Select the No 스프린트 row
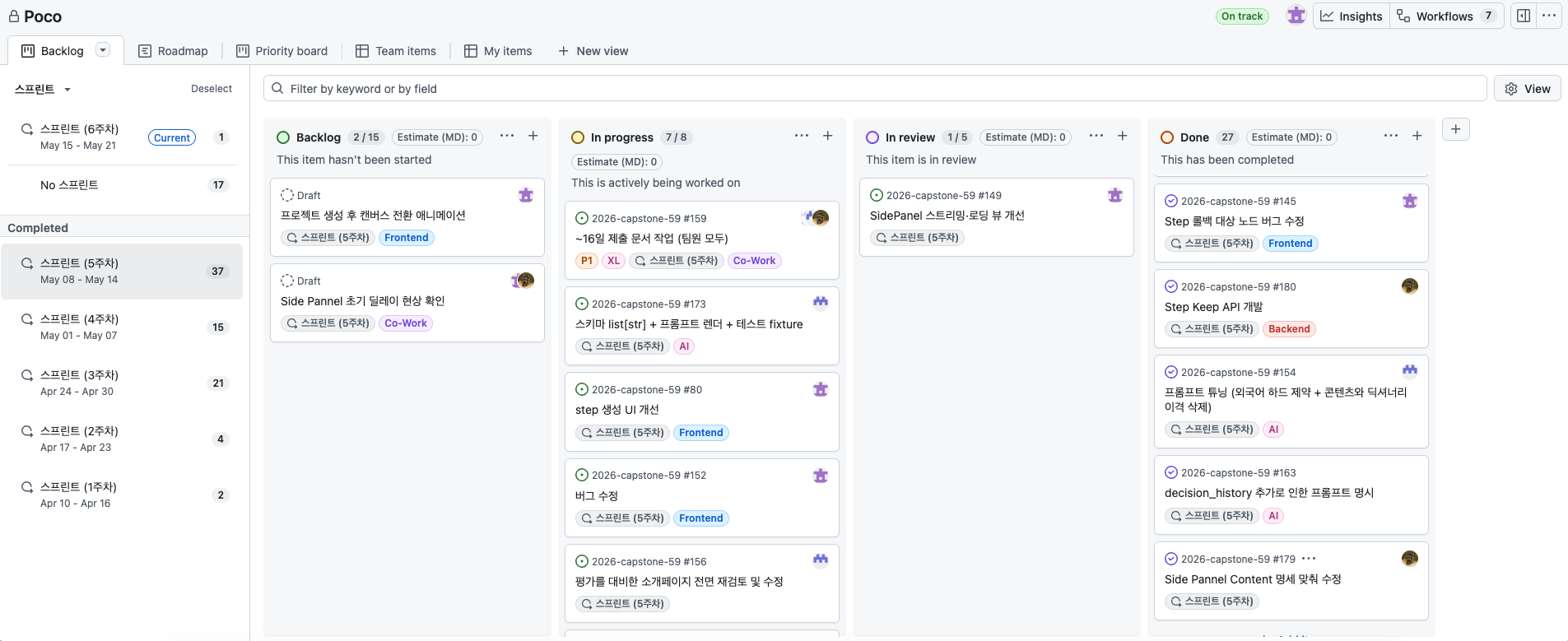Image resolution: width=1568 pixels, height=641 pixels. pos(123,185)
